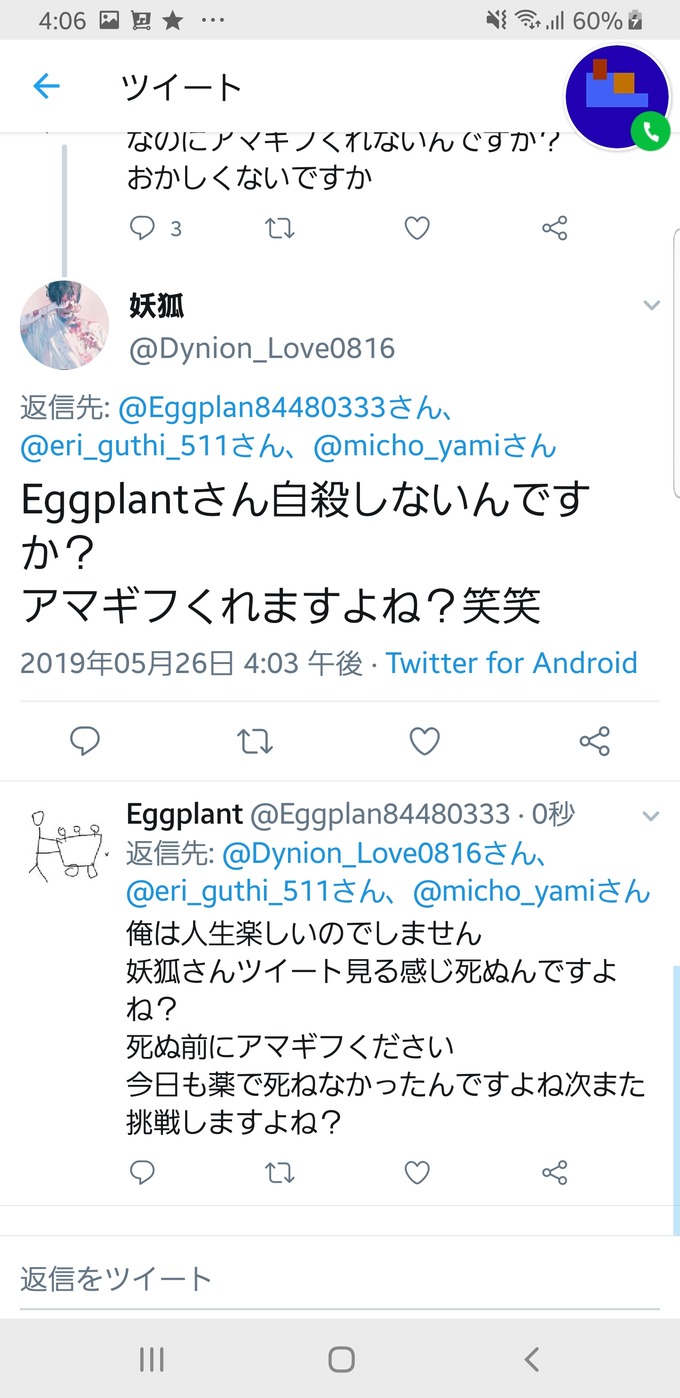This screenshot has width=680, height=1398.
Task: Share Eggplant's reply tweet
Action: [555, 1172]
